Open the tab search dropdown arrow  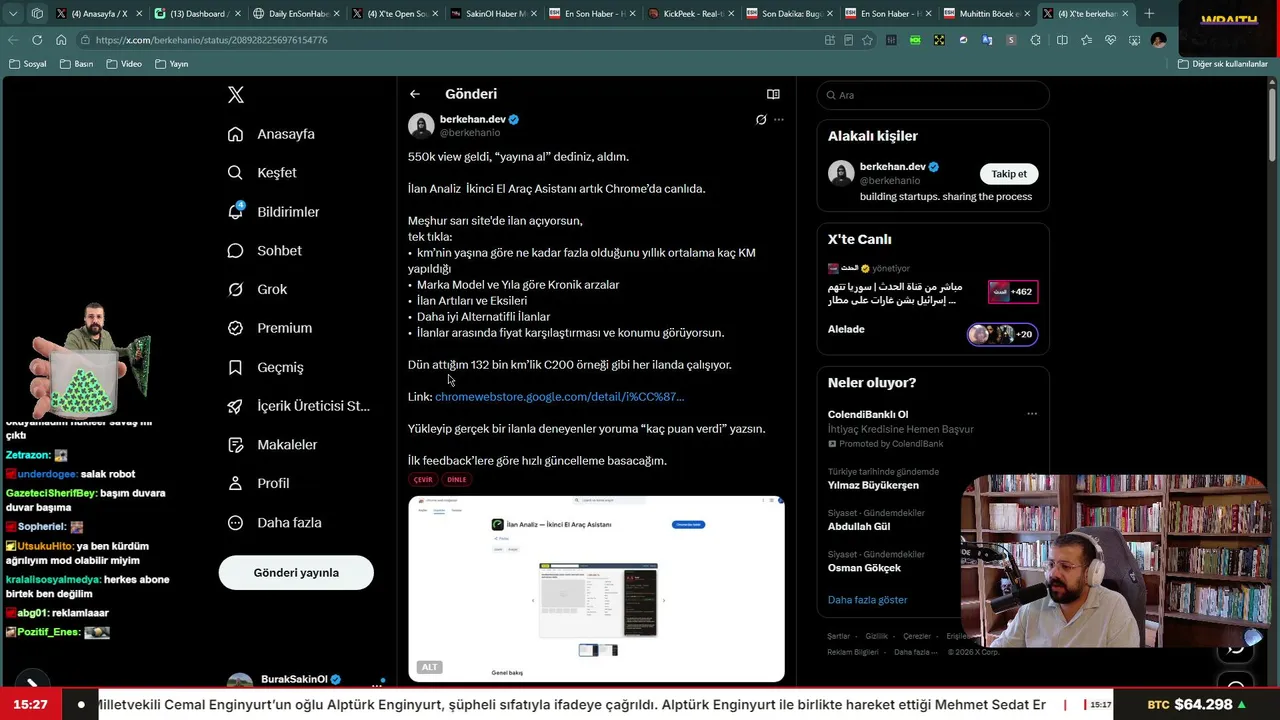coord(13,14)
